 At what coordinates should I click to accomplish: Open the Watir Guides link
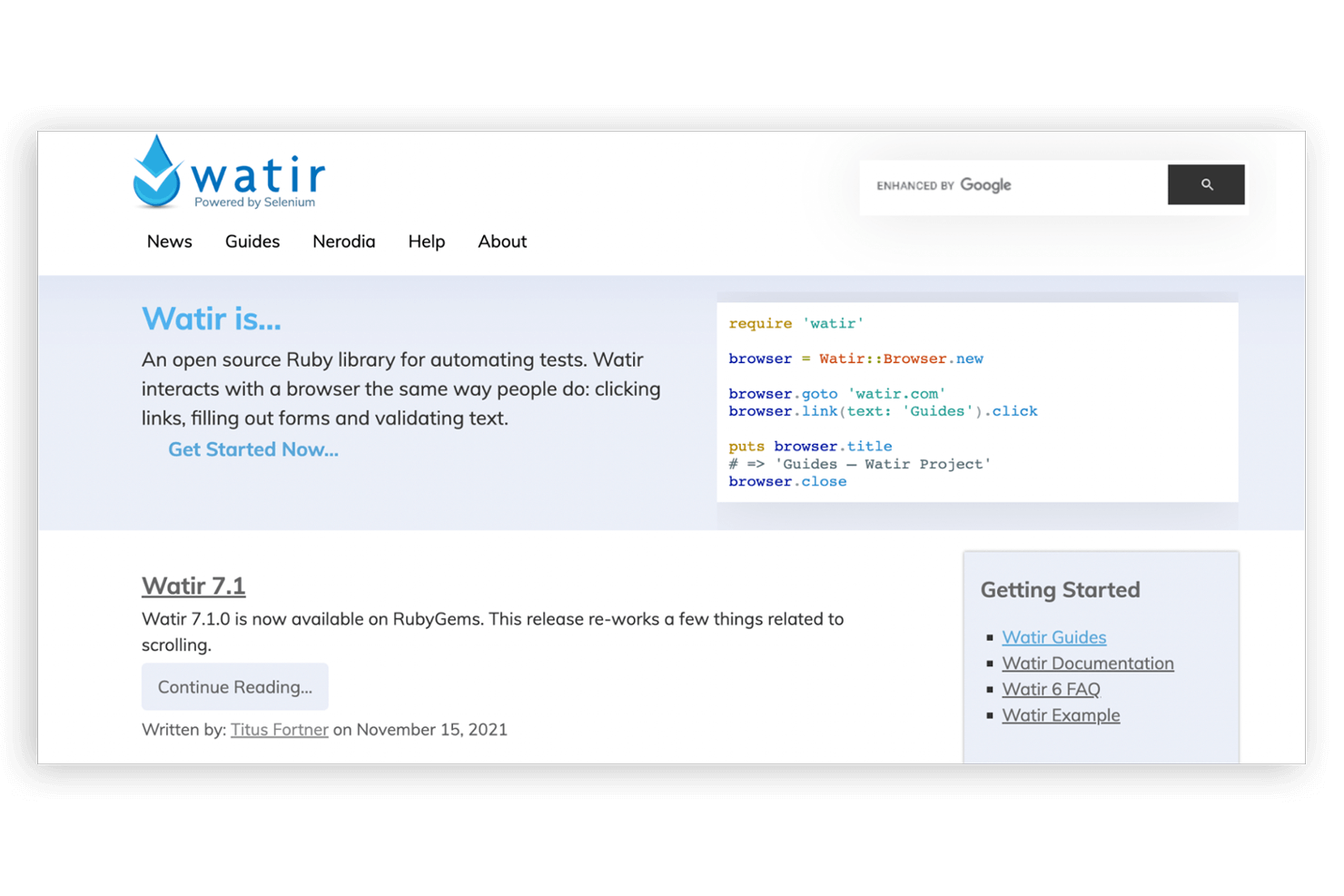click(1053, 637)
